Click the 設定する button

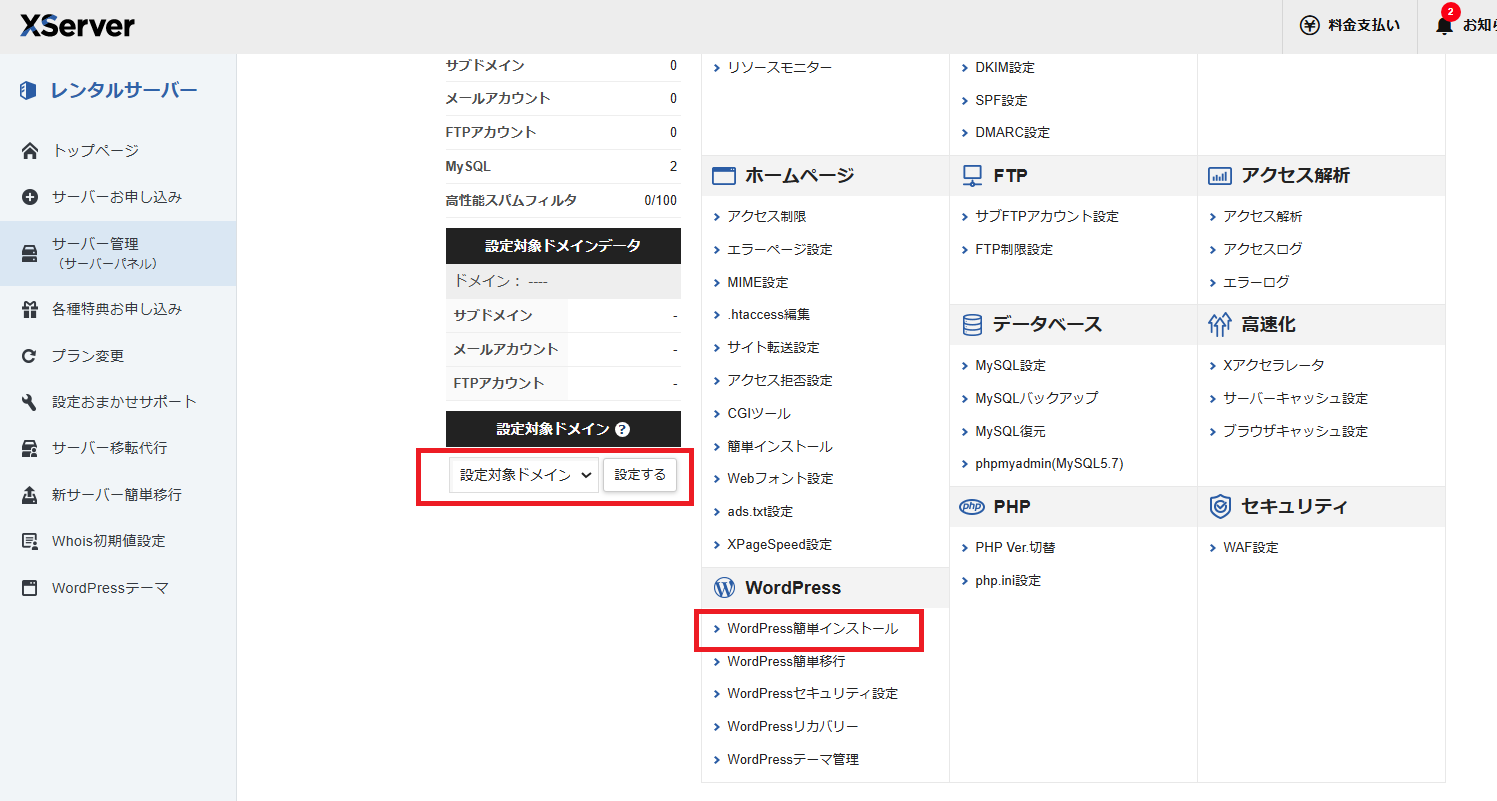(640, 475)
